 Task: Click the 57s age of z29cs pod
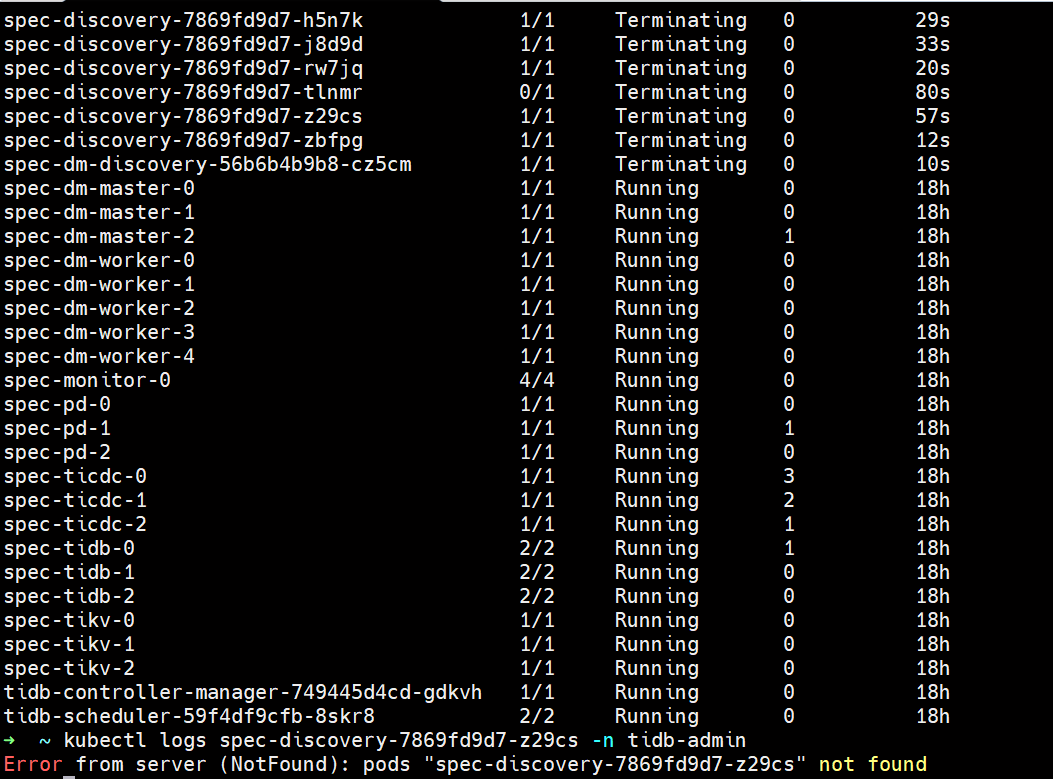933,117
